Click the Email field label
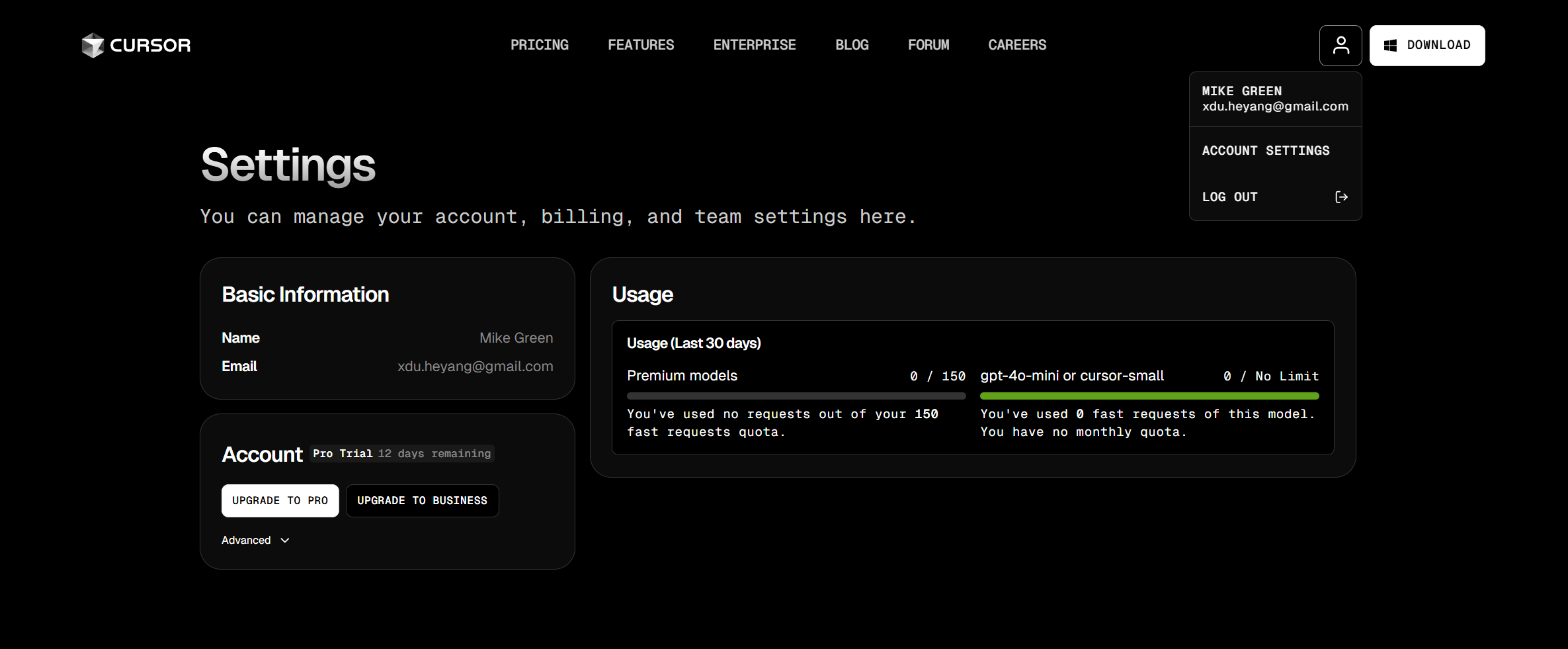Viewport: 1568px width, 649px height. click(239, 367)
